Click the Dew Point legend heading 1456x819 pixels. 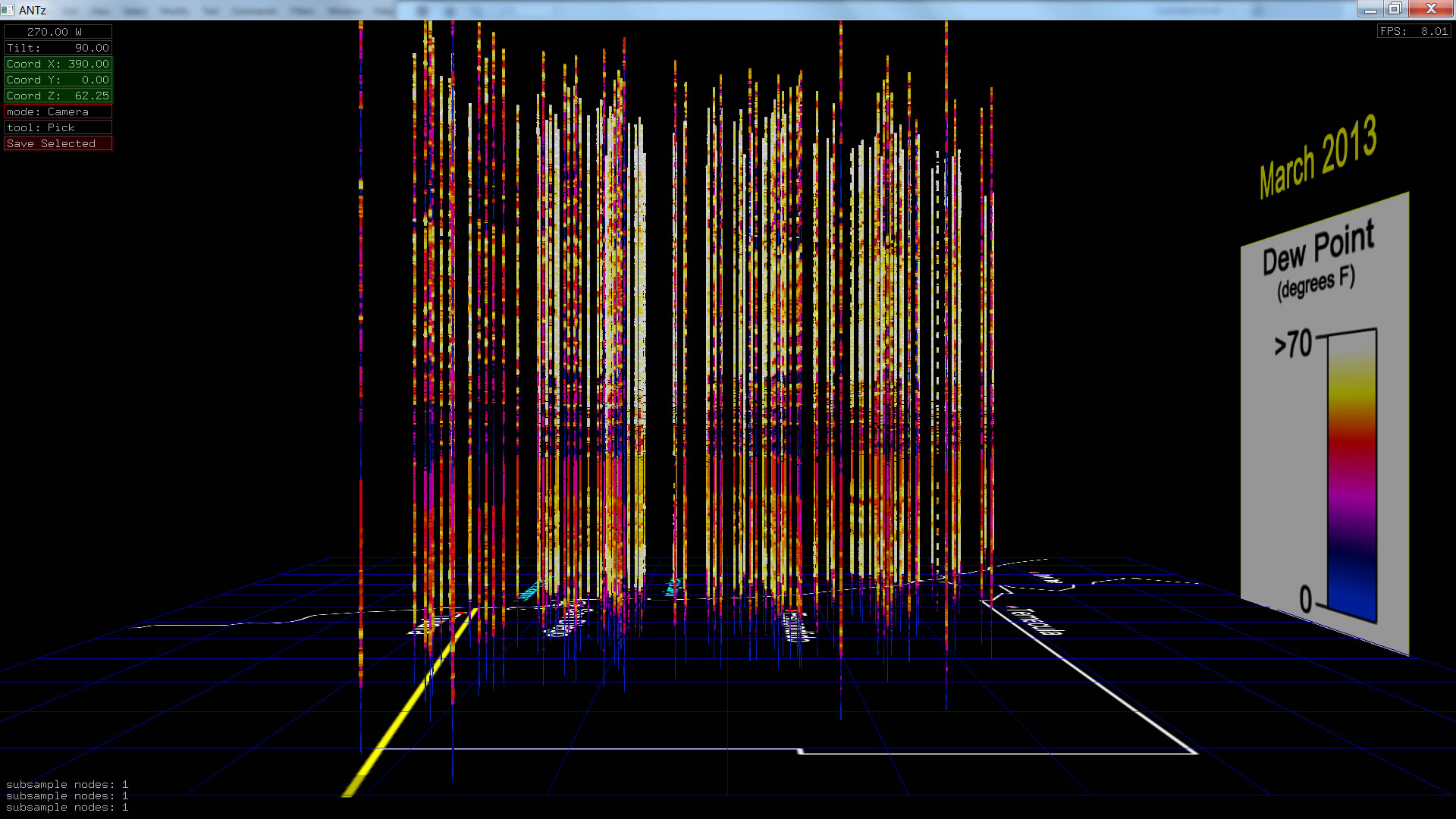(x=1318, y=249)
